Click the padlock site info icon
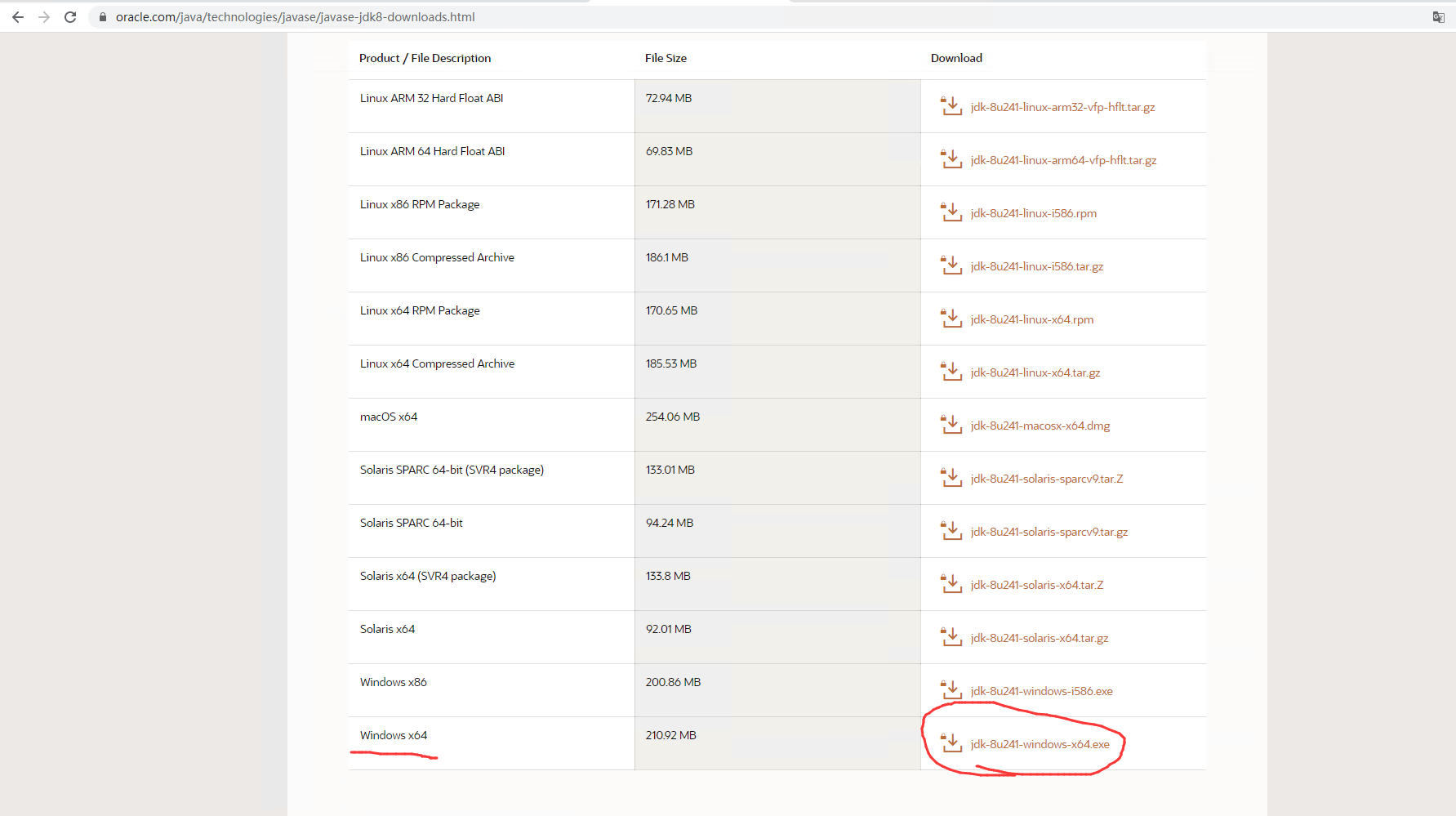This screenshot has width=1456, height=816. tap(103, 16)
